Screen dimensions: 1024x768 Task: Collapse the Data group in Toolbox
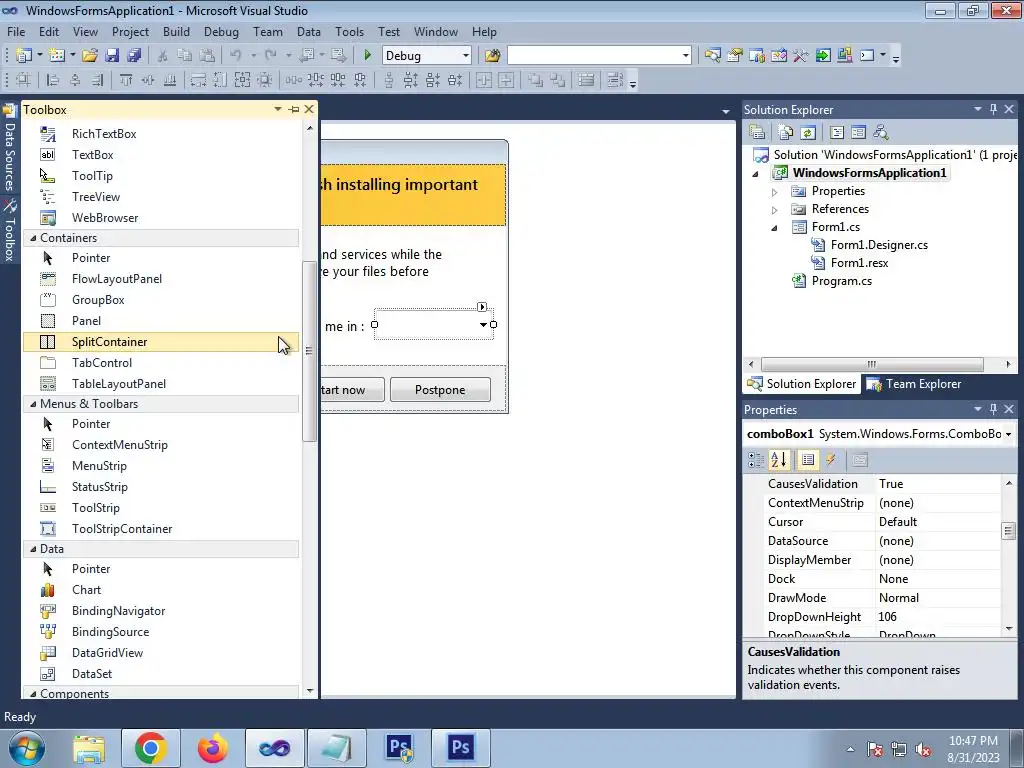click(33, 549)
